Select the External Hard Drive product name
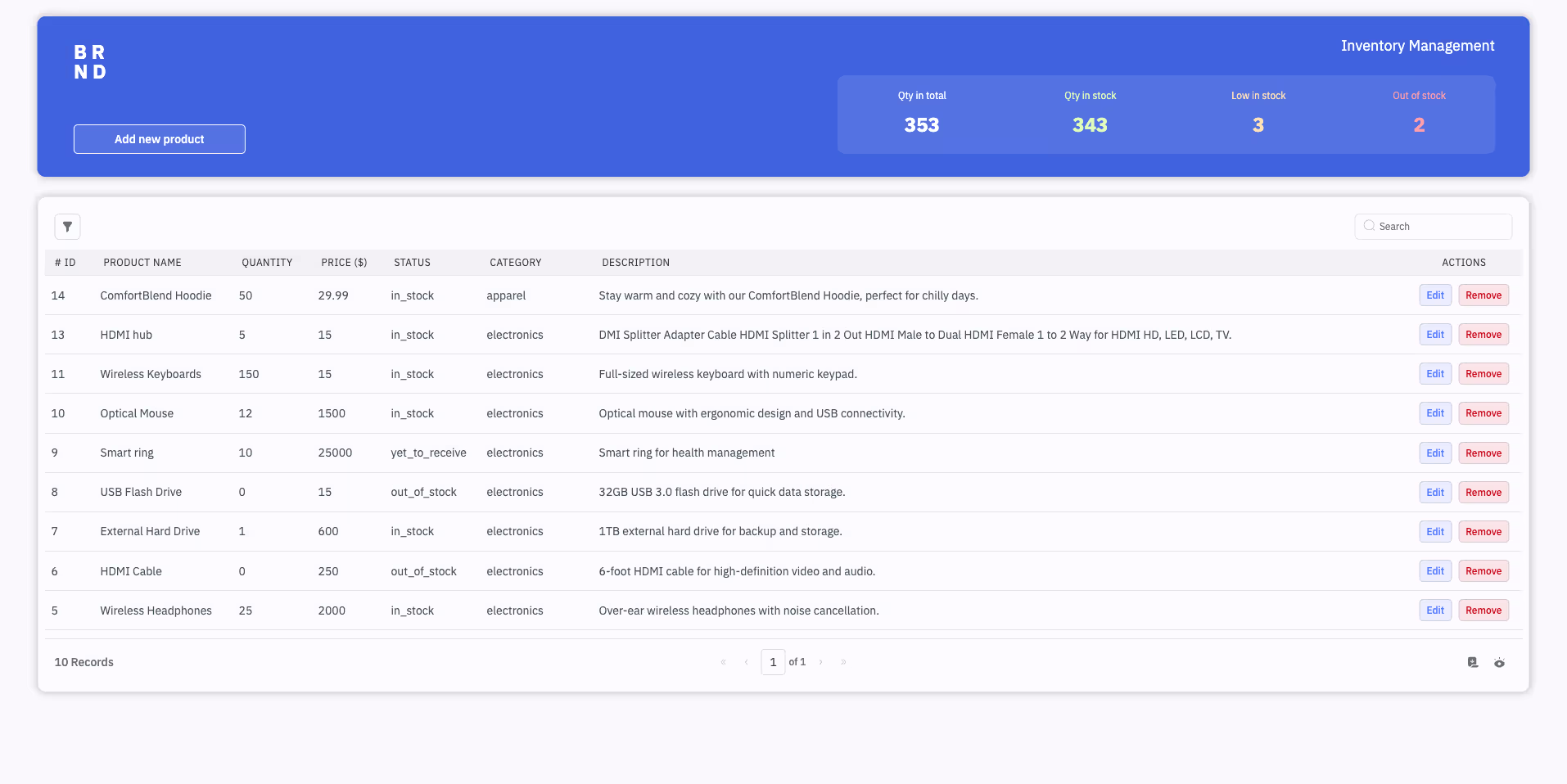The width and height of the screenshot is (1567, 784). (x=150, y=531)
